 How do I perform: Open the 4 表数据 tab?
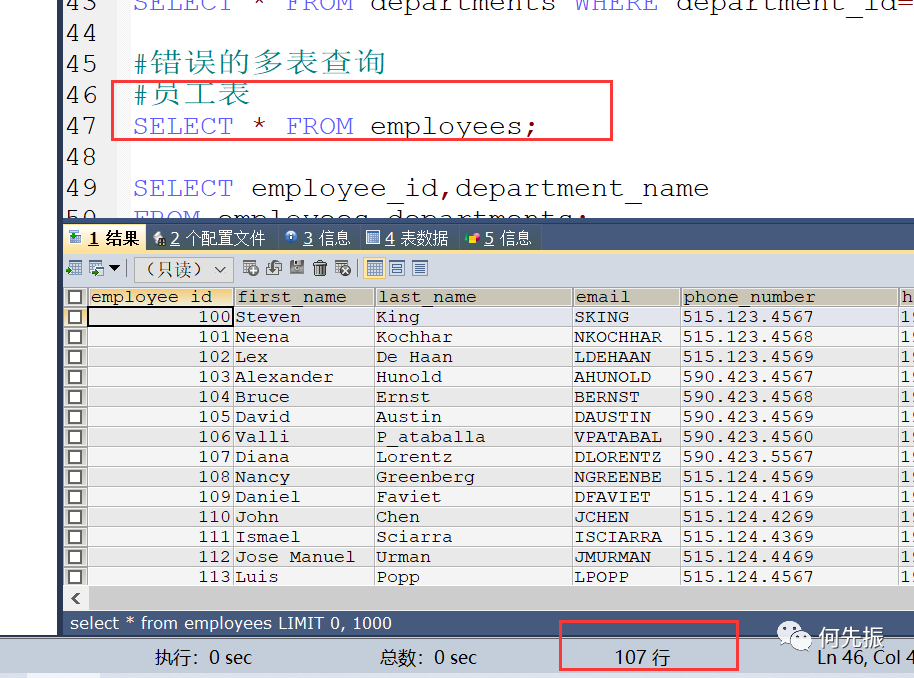pyautogui.click(x=407, y=238)
